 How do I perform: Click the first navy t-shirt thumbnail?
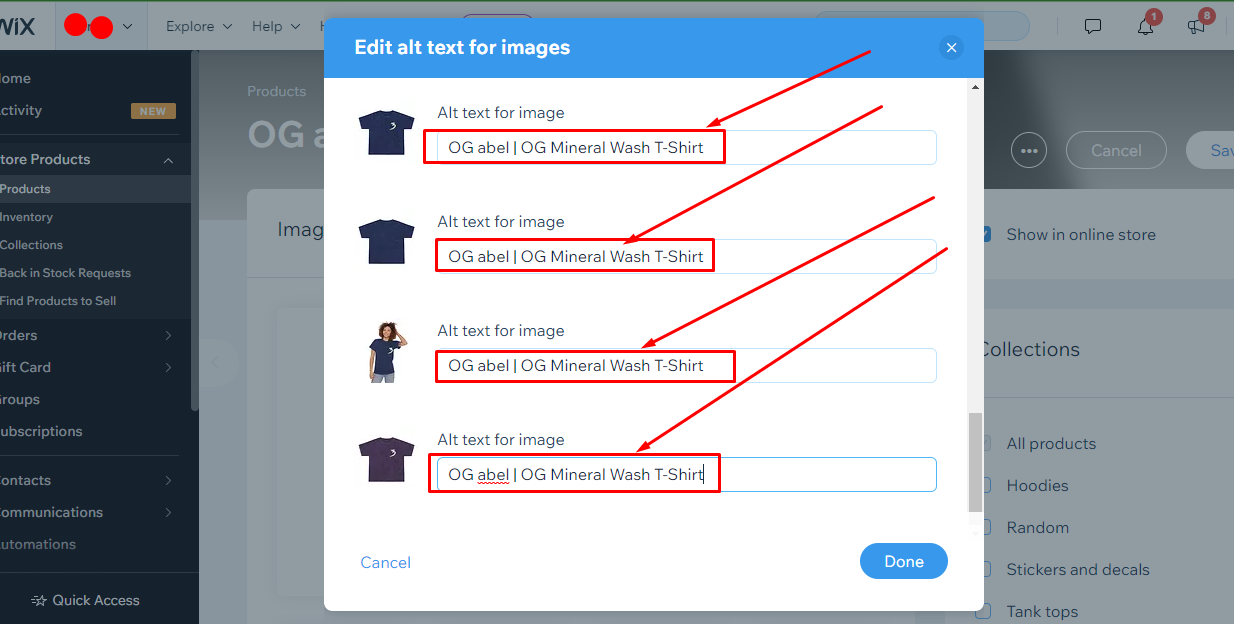coord(386,134)
